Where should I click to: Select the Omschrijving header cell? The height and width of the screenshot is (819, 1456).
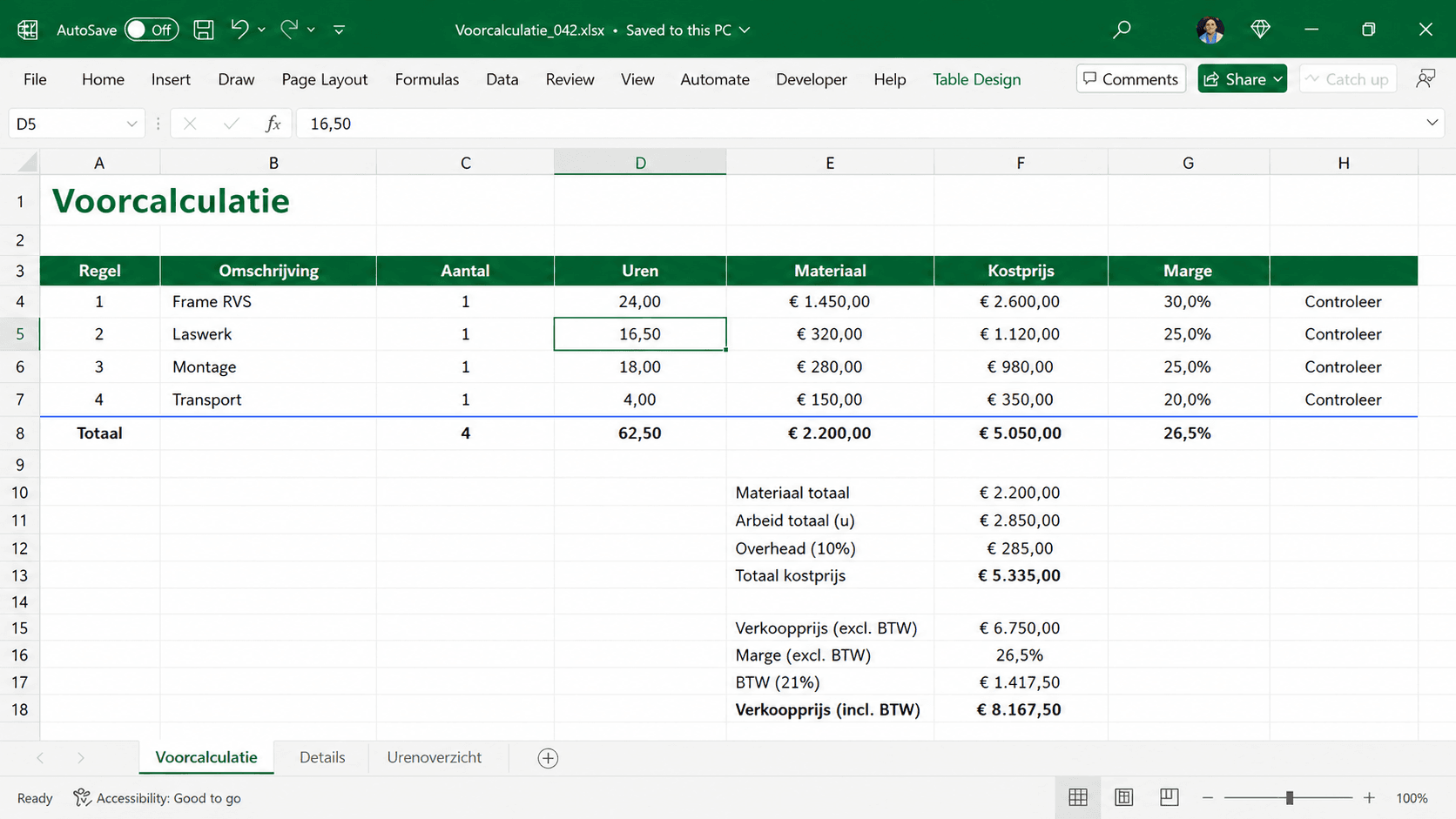[x=268, y=271]
